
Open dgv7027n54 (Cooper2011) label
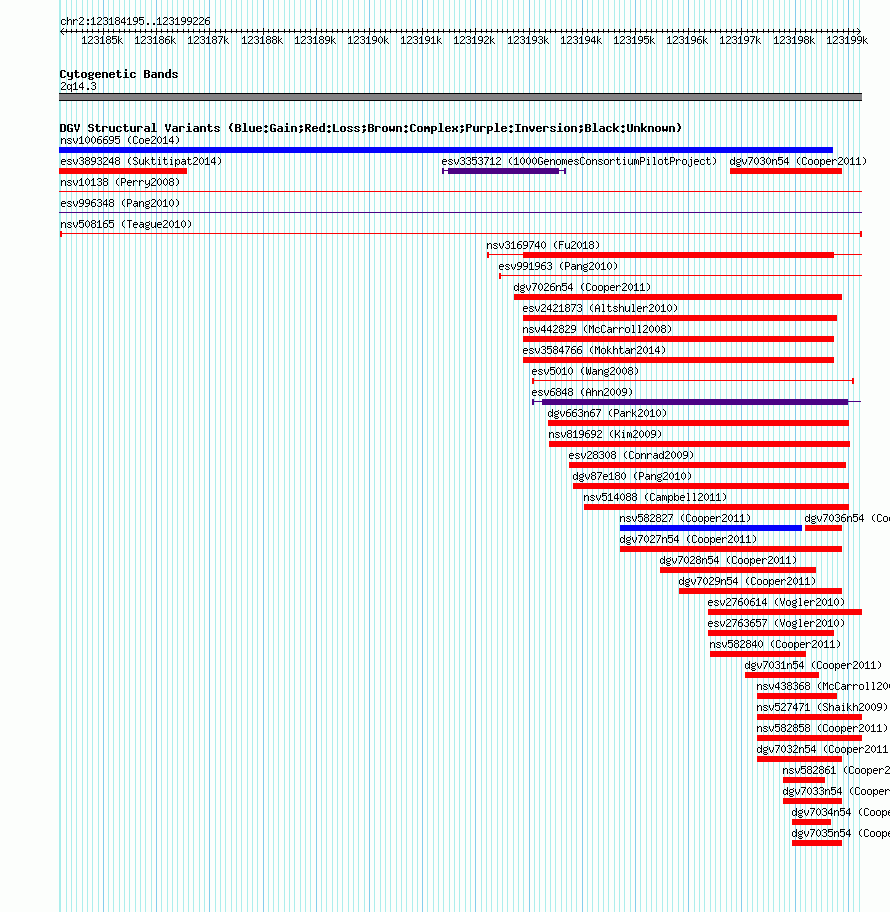tap(688, 538)
